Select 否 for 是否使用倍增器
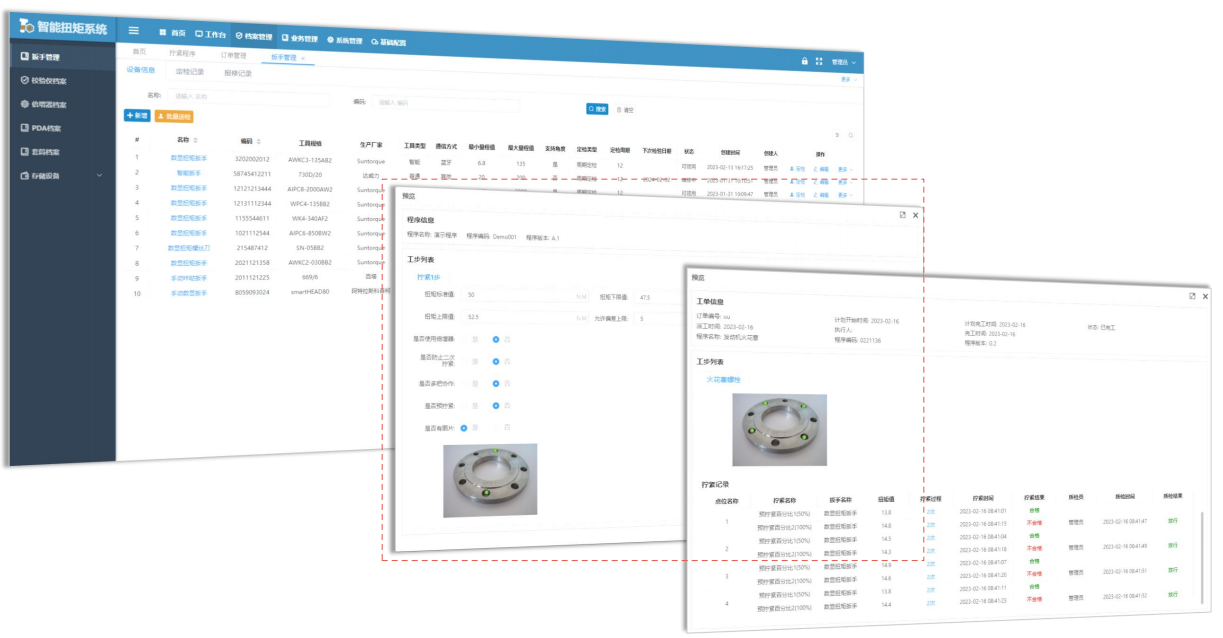 [496, 339]
